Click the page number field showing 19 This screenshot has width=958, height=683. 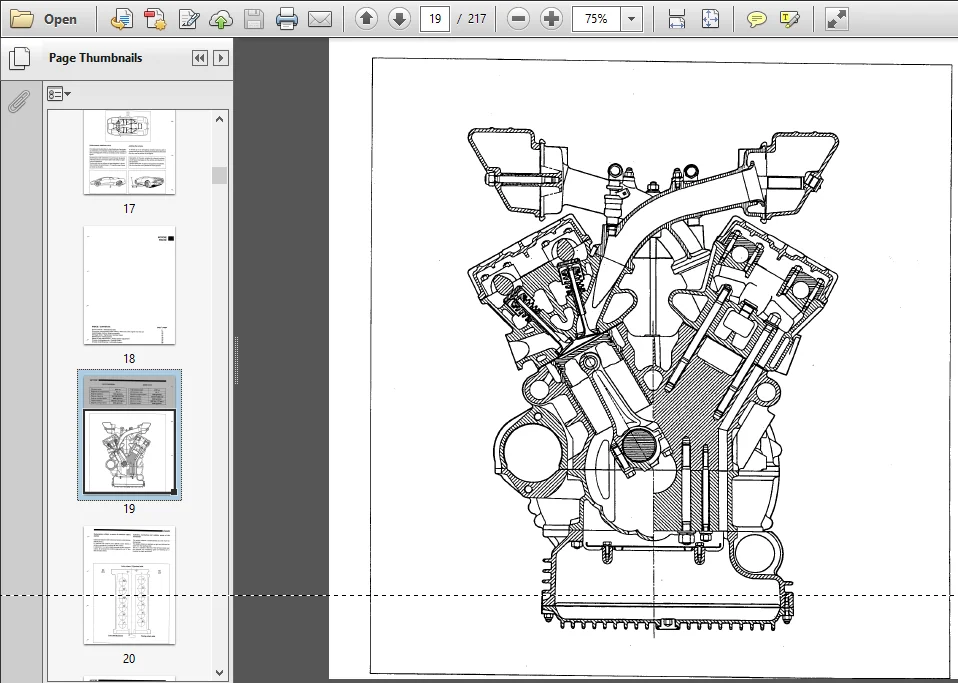(x=435, y=19)
